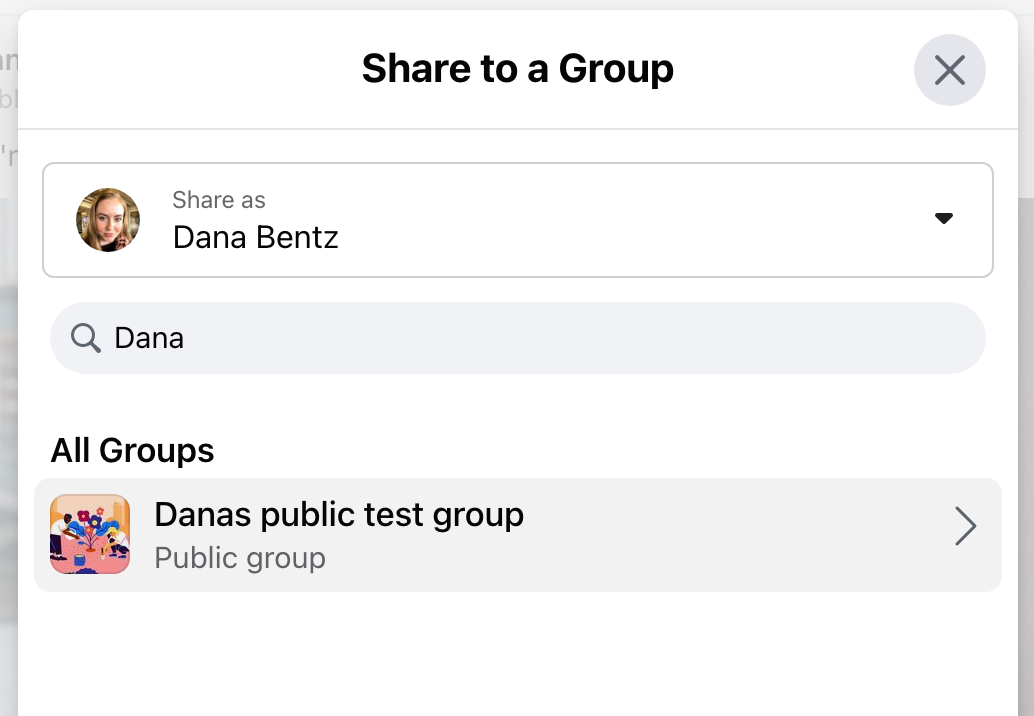This screenshot has width=1034, height=716.
Task: Select Danas public test group
Action: (x=338, y=516)
